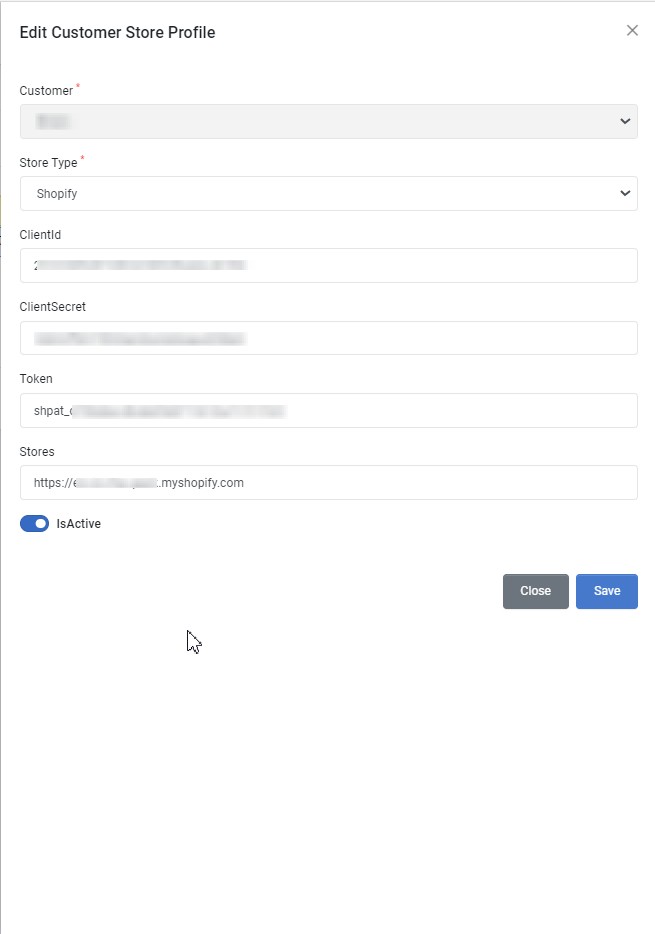Close the edit profile dialog
Image resolution: width=655 pixels, height=934 pixels.
535,591
